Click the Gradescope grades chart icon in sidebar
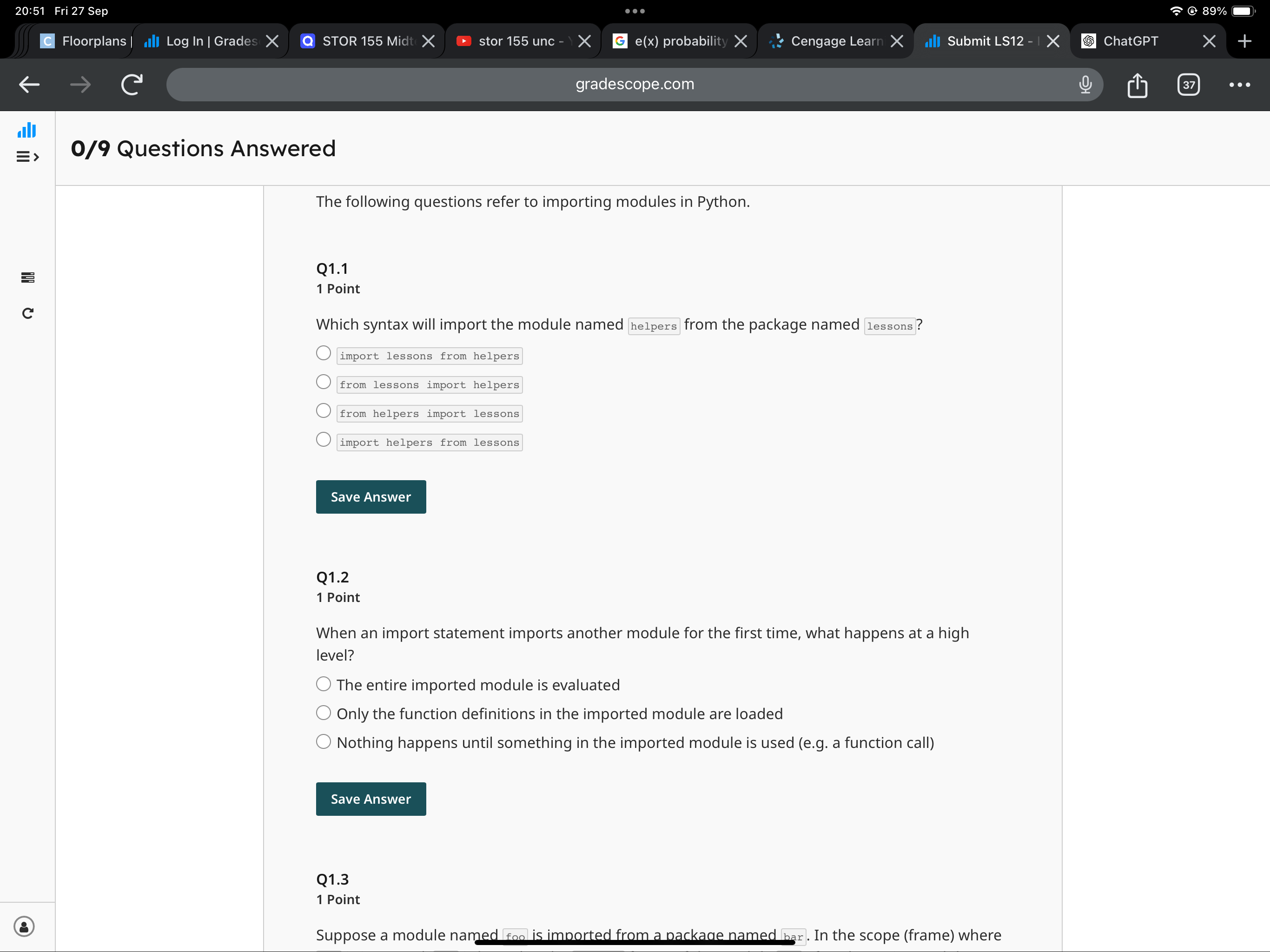This screenshot has height=952, width=1270. tap(26, 130)
